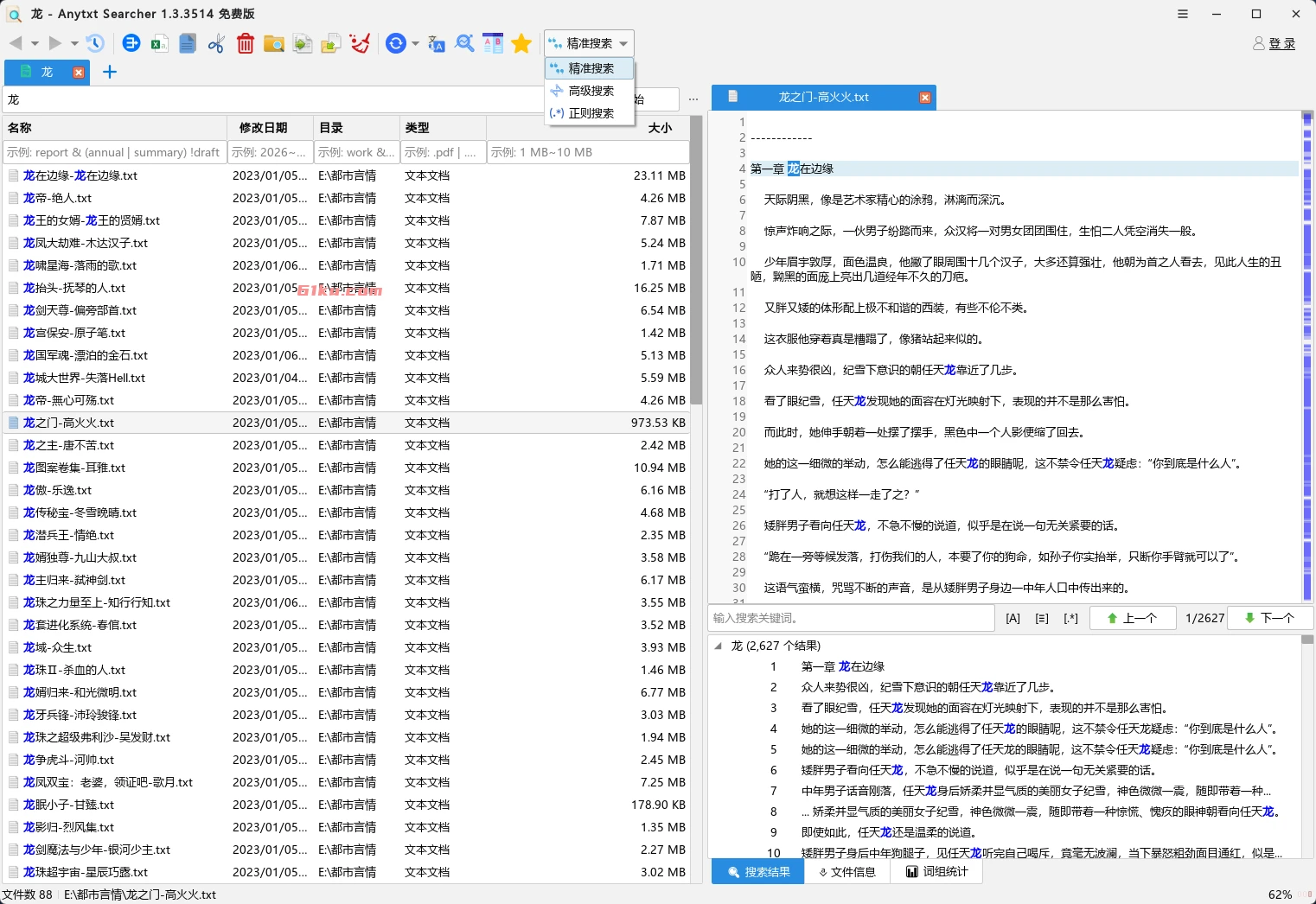1316x904 pixels.
Task: Open the search history clock icon
Action: 95,43
